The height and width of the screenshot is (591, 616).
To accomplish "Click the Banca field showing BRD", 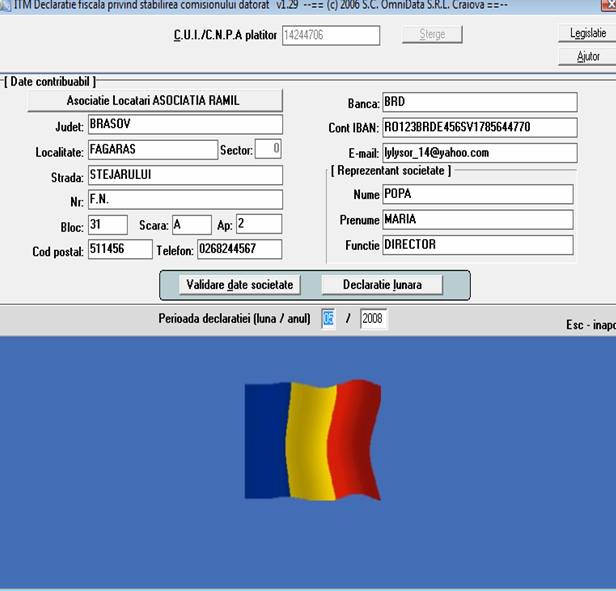I will pyautogui.click(x=479, y=102).
